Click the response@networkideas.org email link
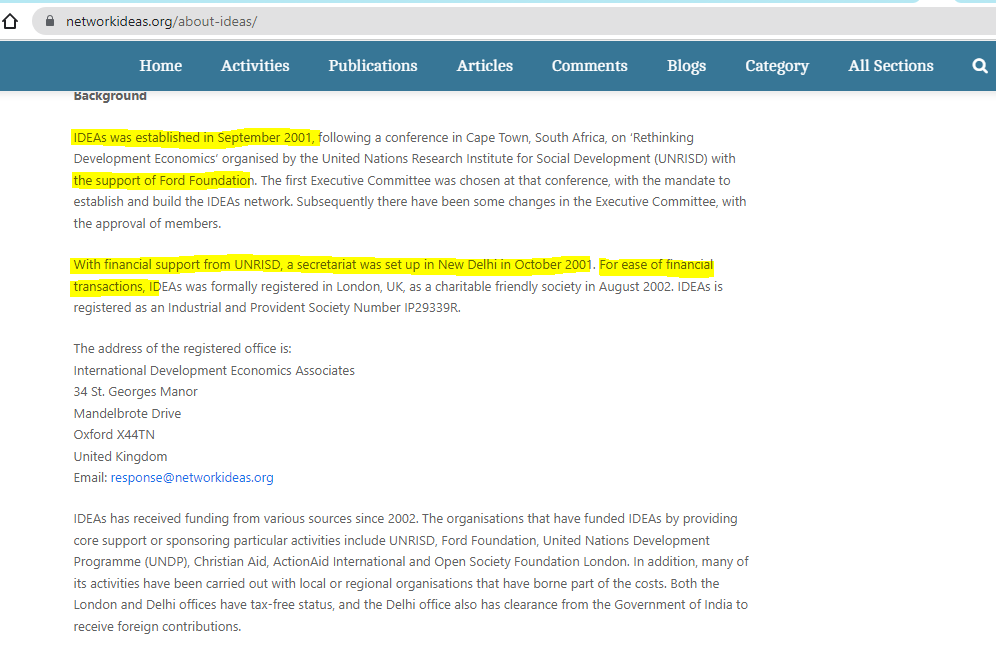Image resolution: width=996 pixels, height=660 pixels. [192, 478]
